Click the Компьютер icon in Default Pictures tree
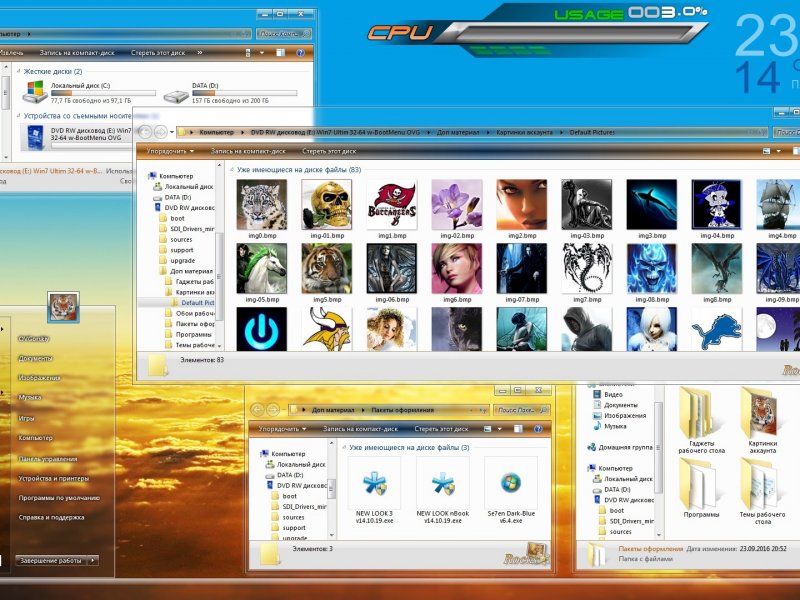The image size is (800, 600). (152, 176)
